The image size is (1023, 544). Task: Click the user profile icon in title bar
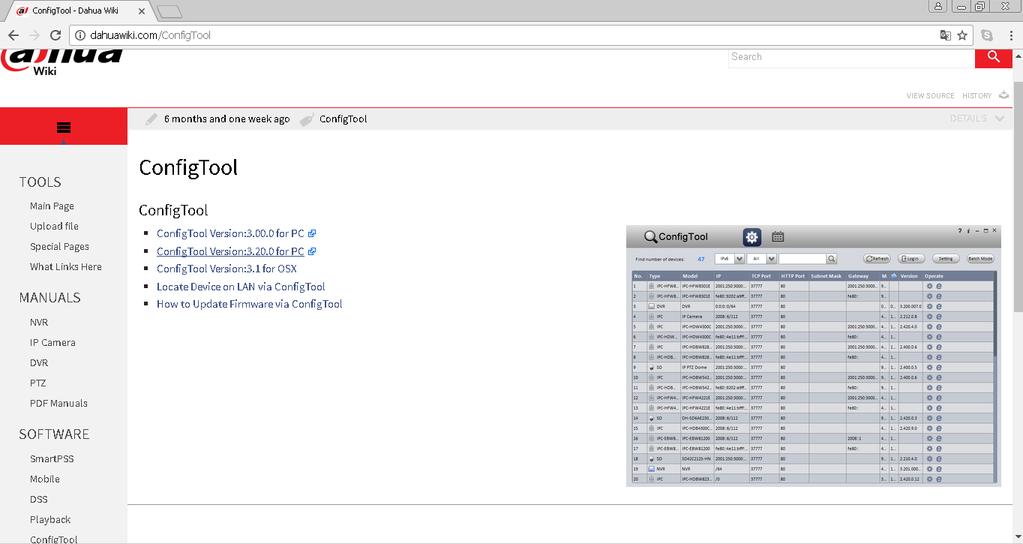(938, 6)
